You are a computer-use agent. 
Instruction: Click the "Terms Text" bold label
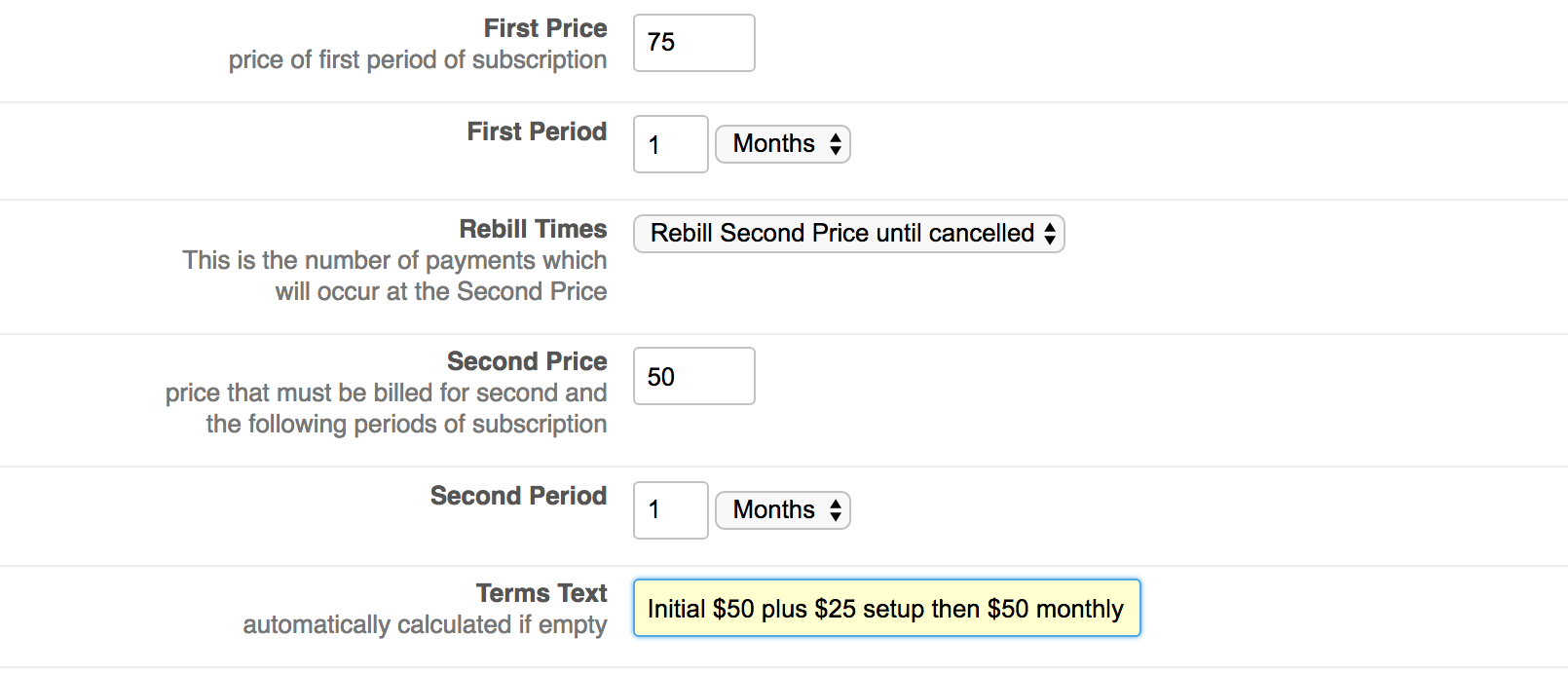[541, 593]
